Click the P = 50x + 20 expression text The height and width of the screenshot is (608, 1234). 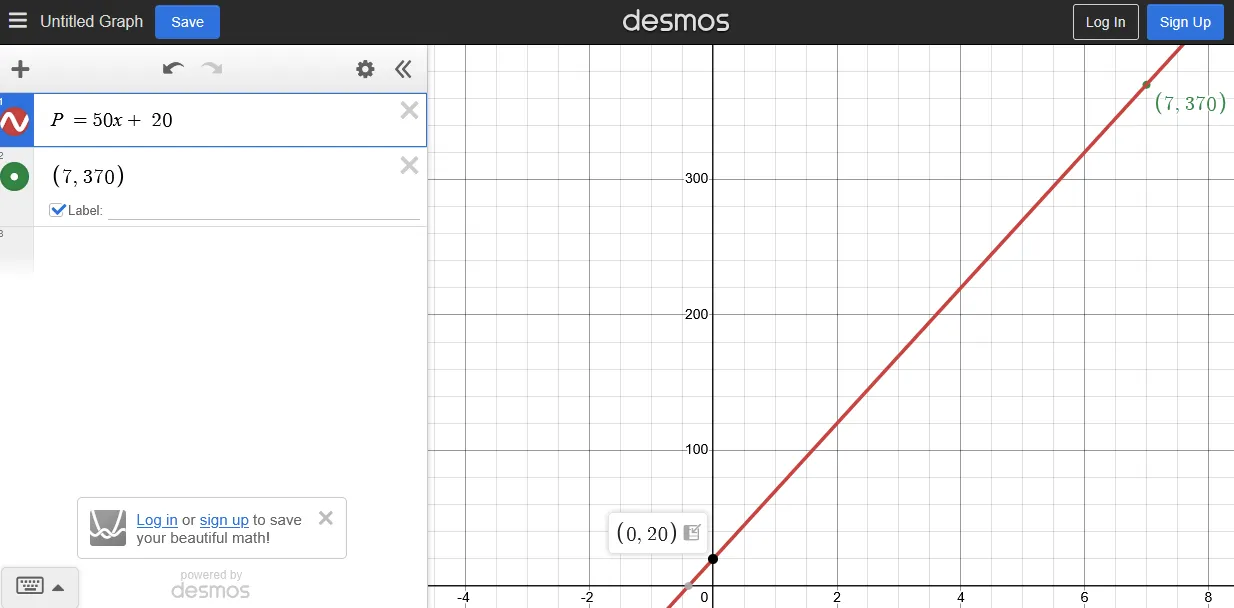pyautogui.click(x=112, y=121)
